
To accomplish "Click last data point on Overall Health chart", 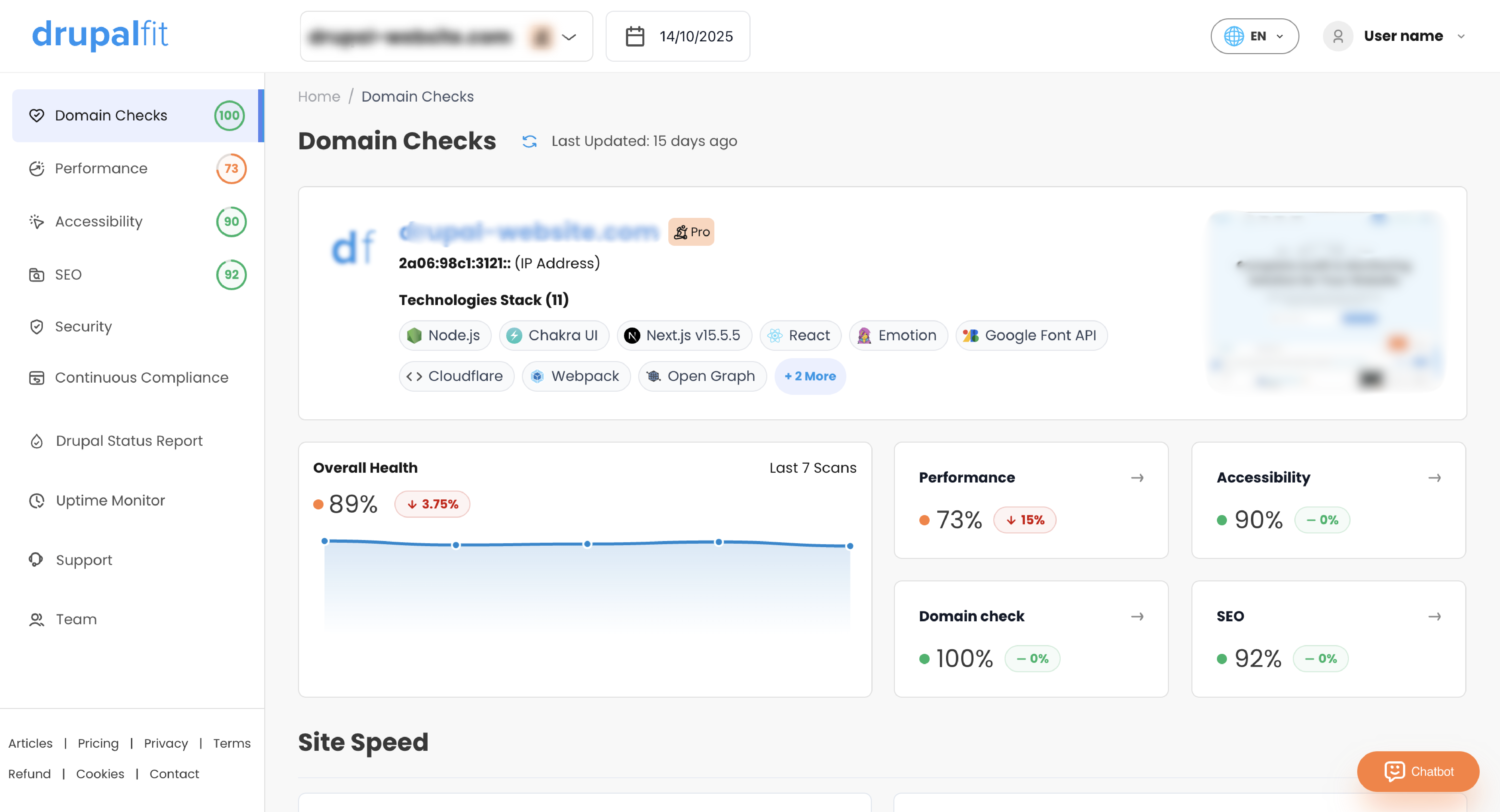I will coord(850,546).
